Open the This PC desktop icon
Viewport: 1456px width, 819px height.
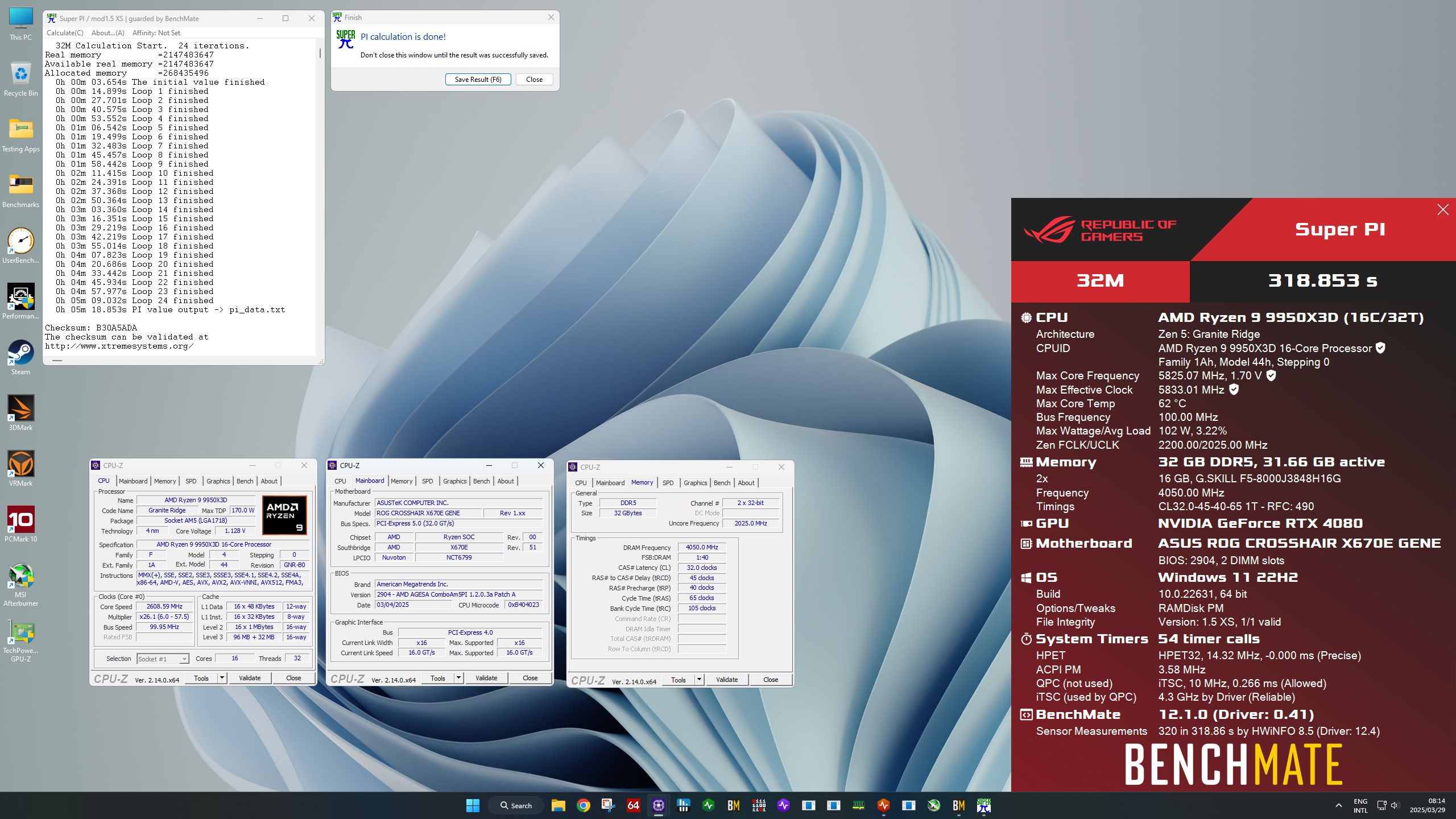tap(20, 24)
